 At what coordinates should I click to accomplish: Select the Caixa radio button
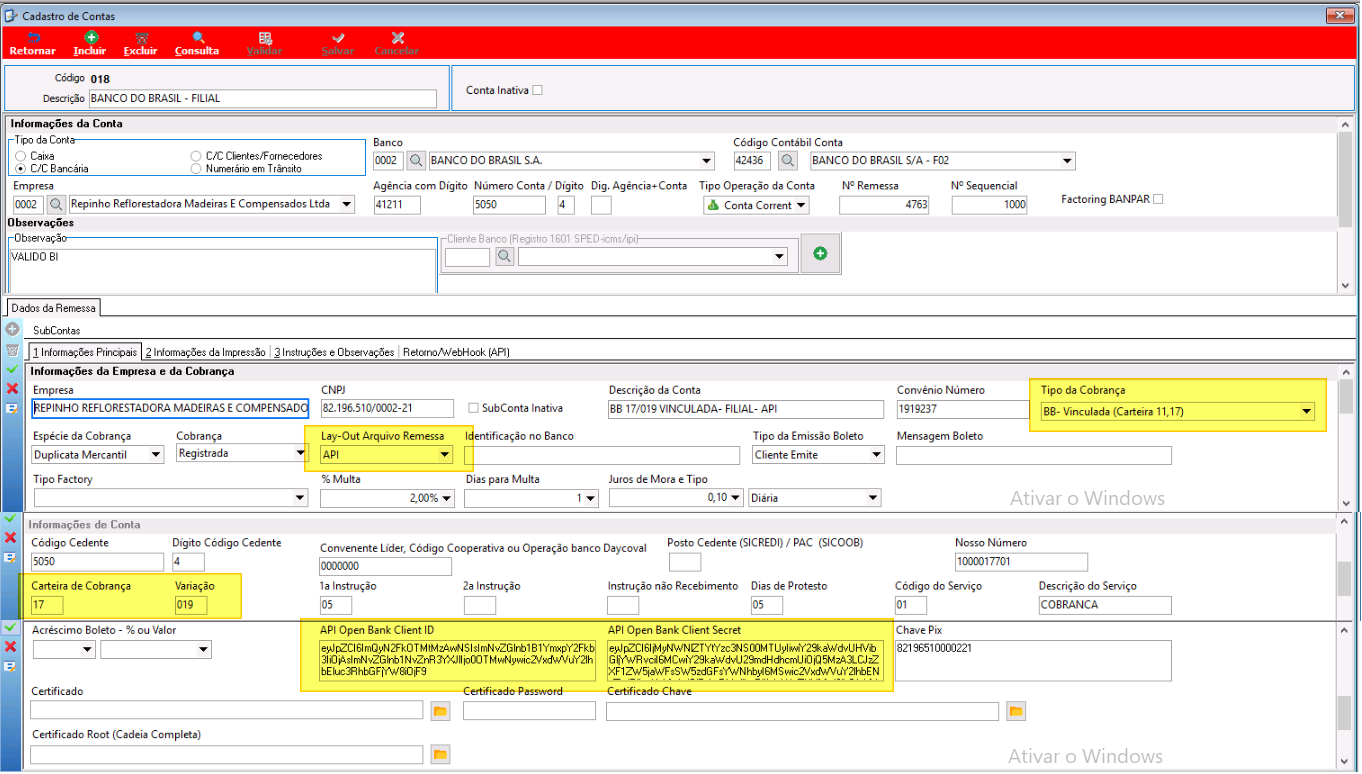tap(20, 156)
